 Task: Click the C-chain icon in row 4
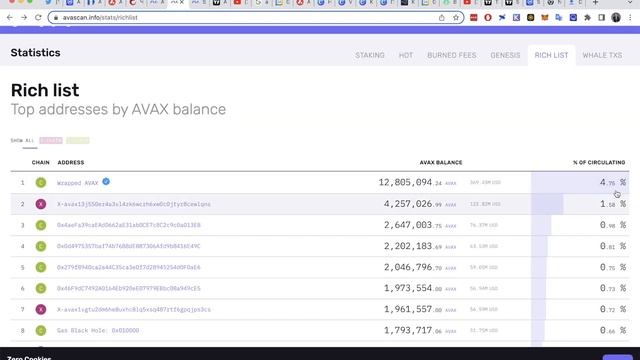[41, 246]
